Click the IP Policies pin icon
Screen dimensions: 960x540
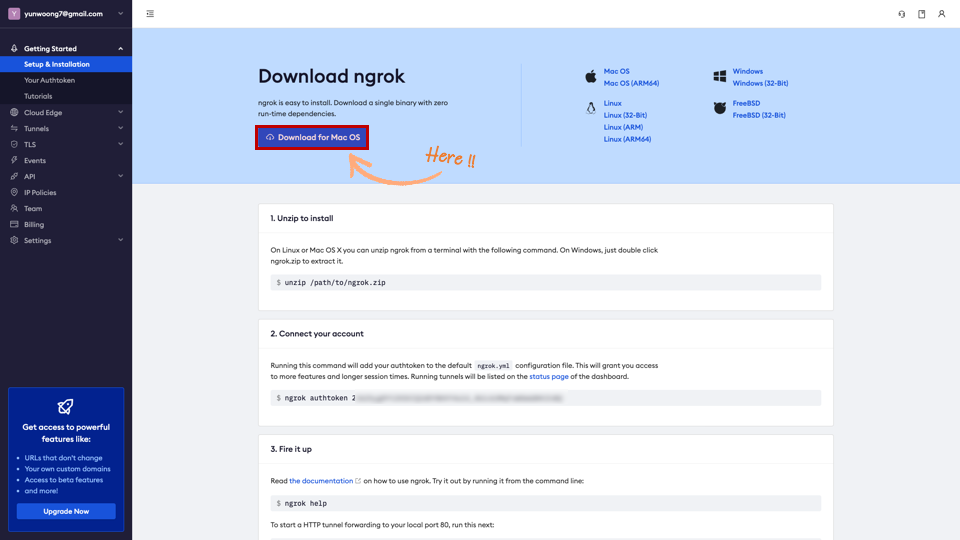[x=14, y=192]
